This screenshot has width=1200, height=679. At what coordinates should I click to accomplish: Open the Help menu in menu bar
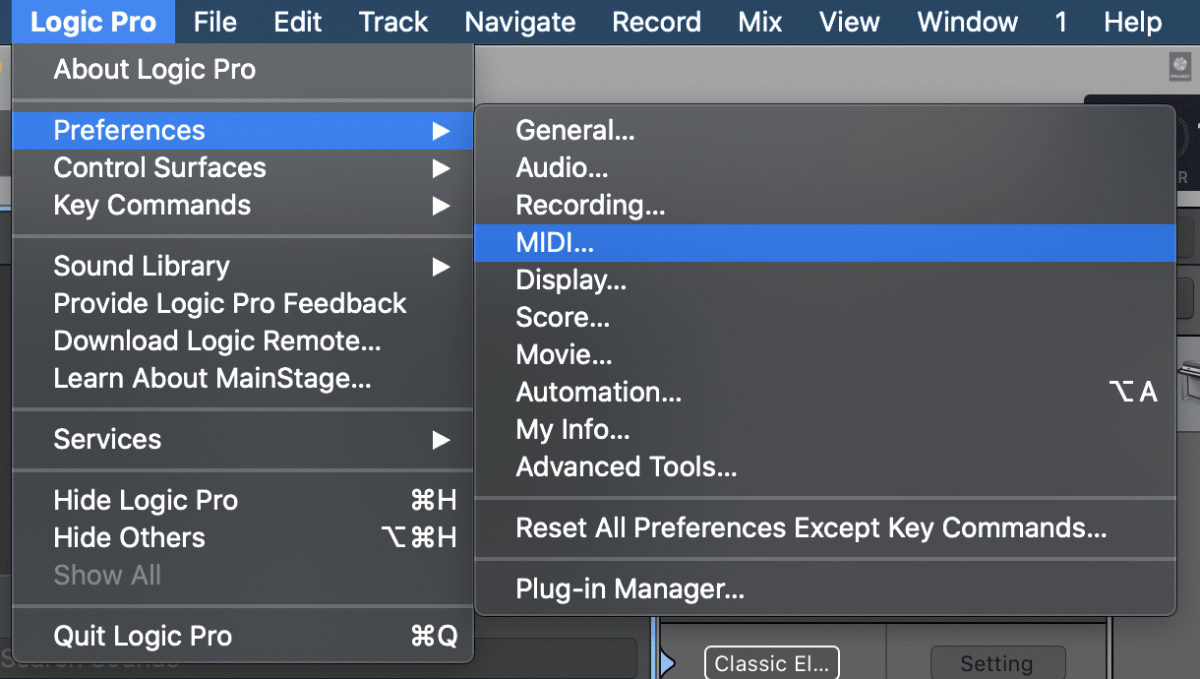[1132, 21]
